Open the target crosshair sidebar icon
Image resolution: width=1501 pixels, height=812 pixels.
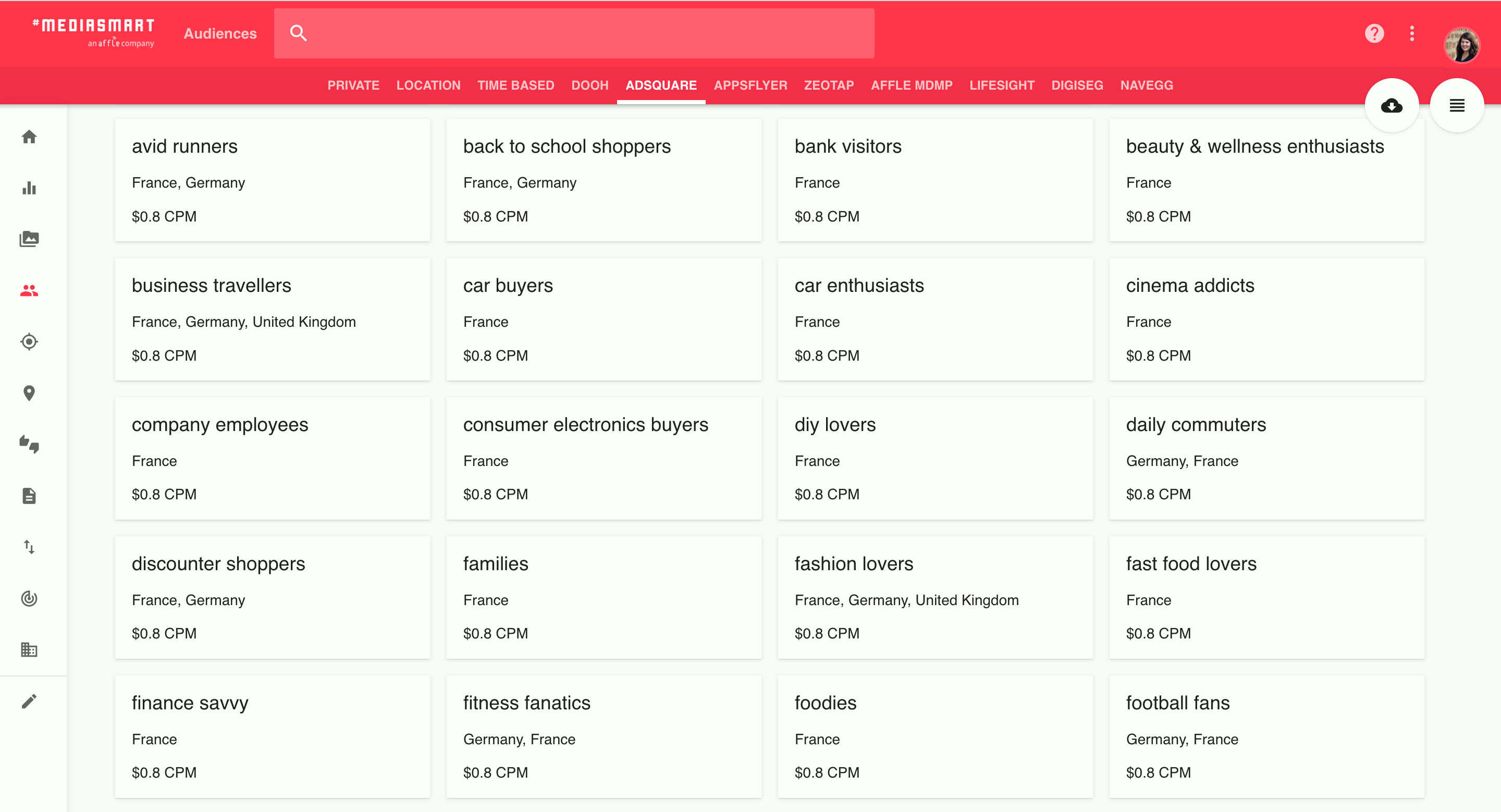point(29,341)
